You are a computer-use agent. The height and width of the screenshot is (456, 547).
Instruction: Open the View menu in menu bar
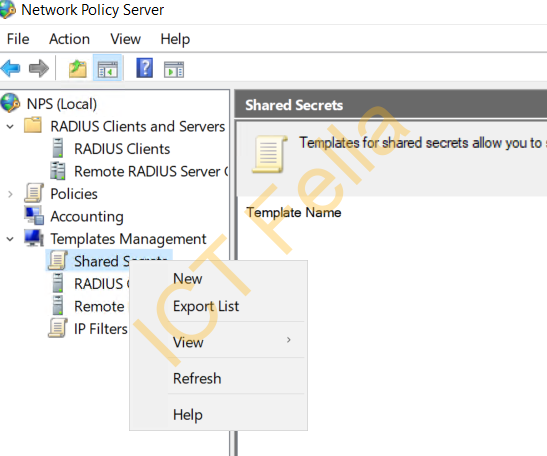pos(125,39)
